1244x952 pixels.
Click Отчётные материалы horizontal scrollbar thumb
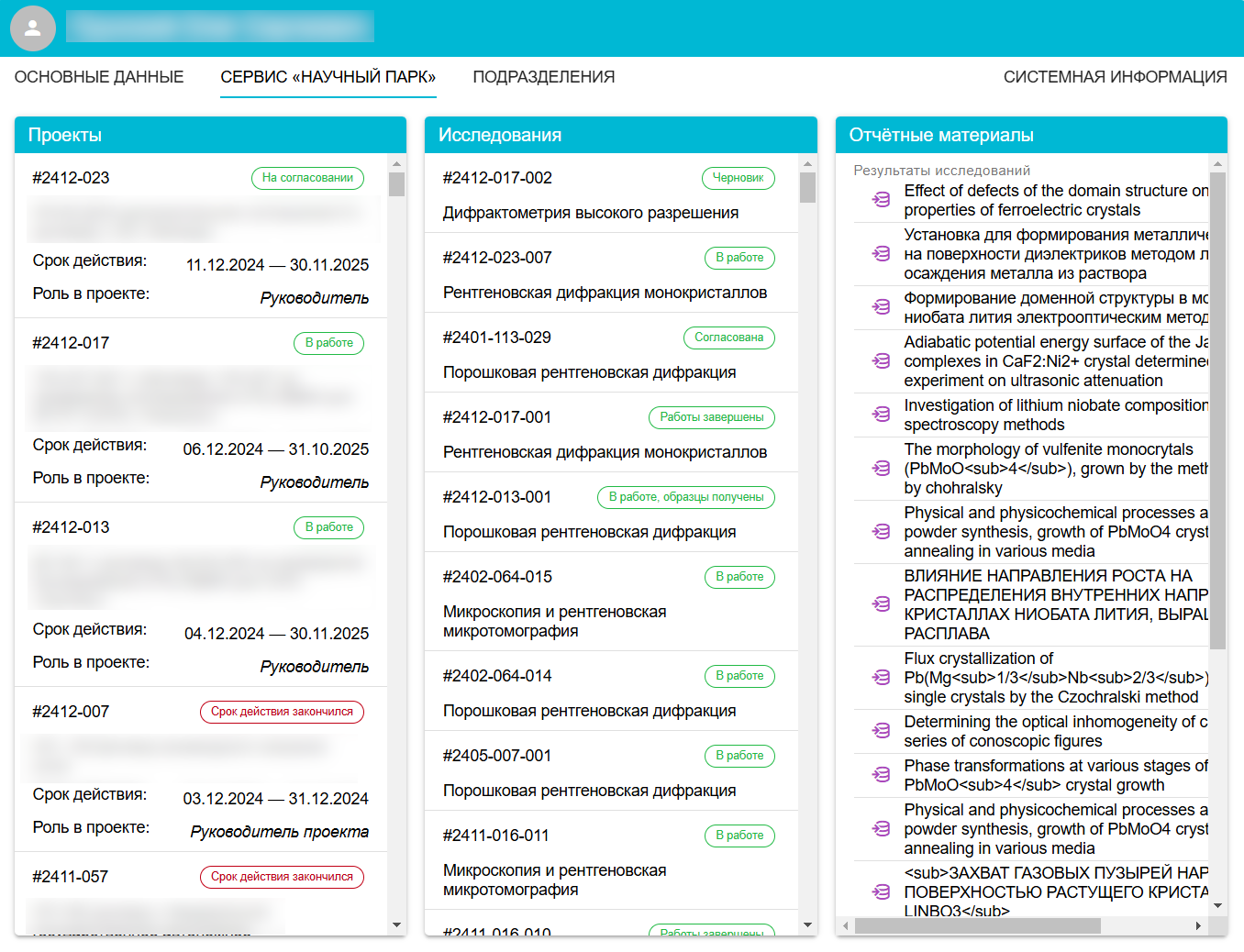pyautogui.click(x=977, y=926)
